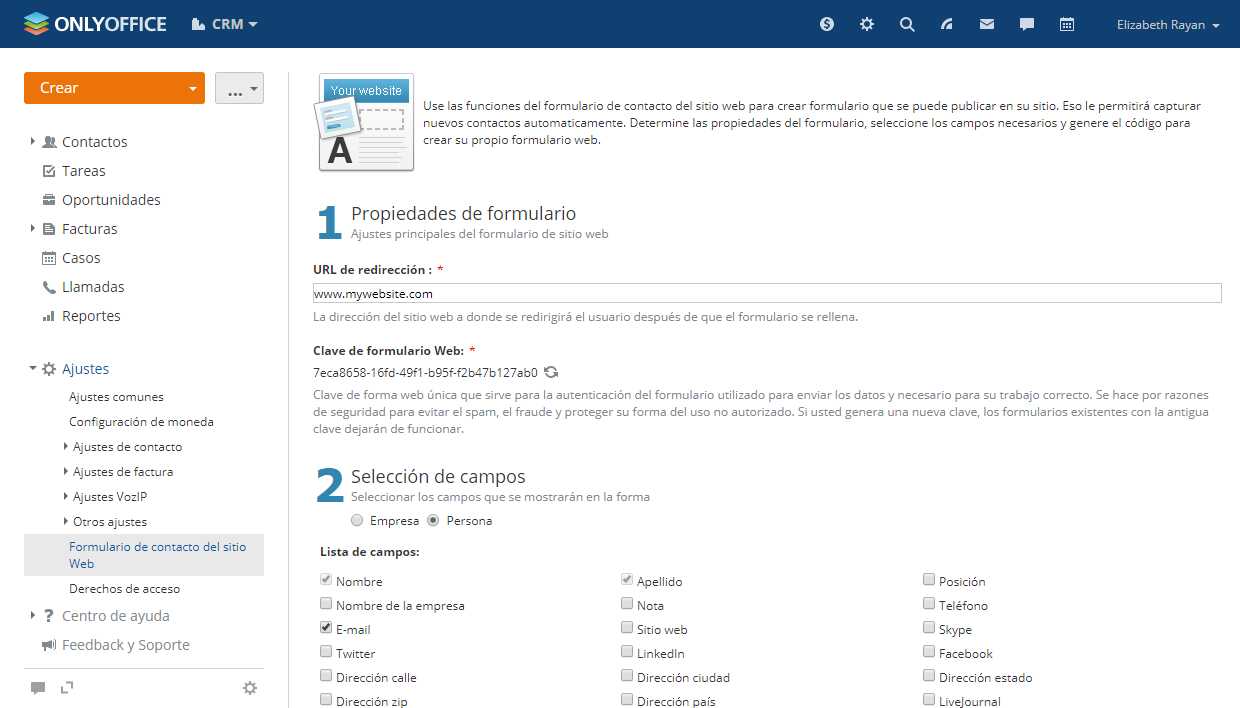Open the feed icon in header
The image size is (1240, 708).
click(x=947, y=24)
